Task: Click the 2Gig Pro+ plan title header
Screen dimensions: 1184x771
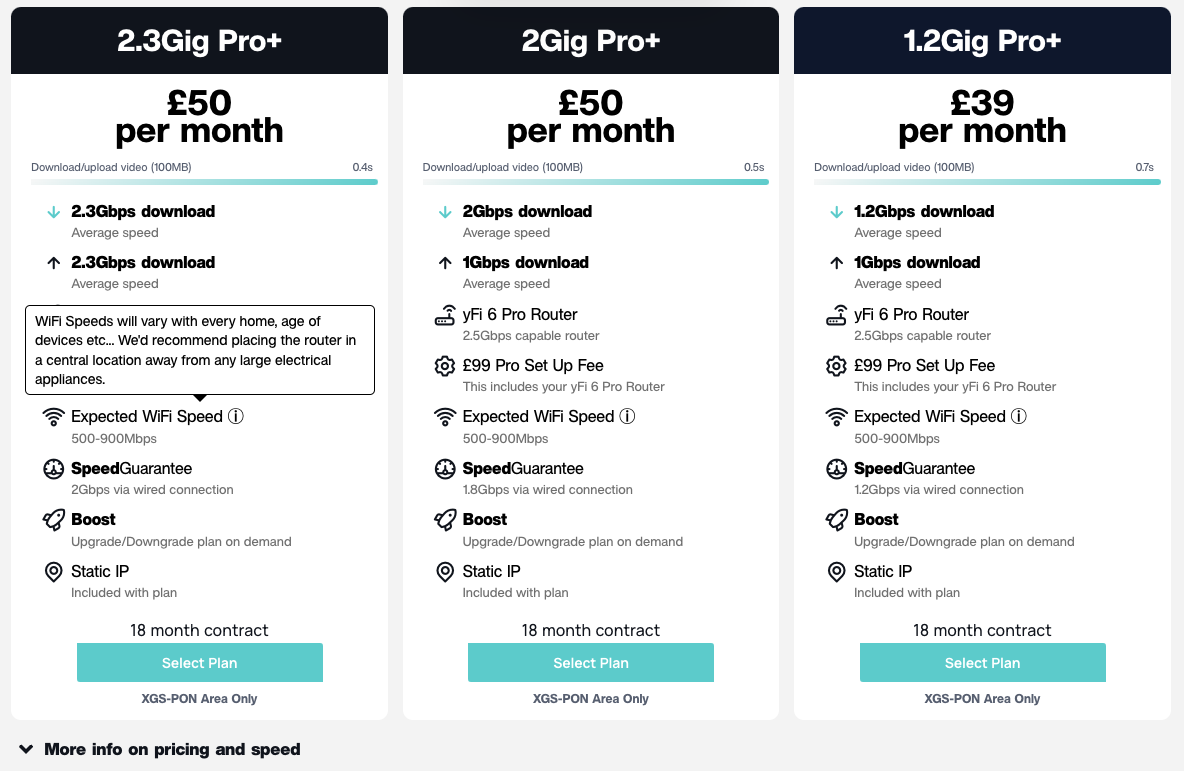Action: pyautogui.click(x=590, y=41)
